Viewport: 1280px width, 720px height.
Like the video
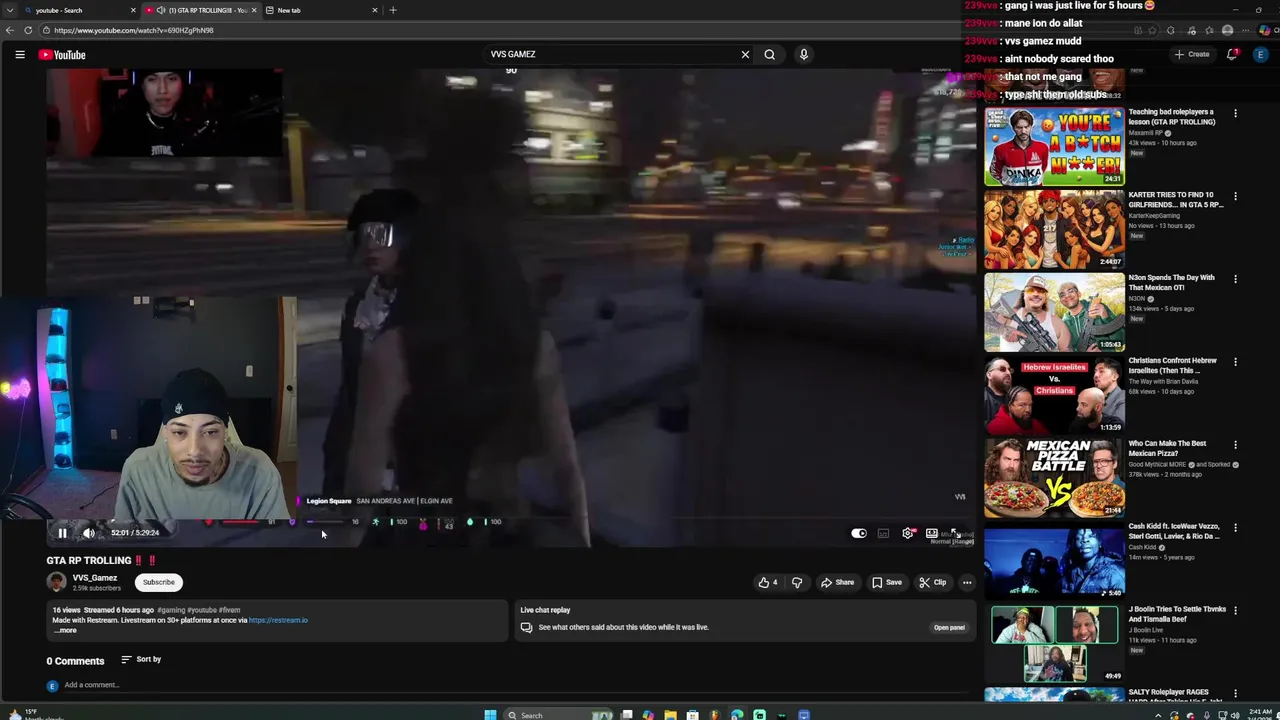(x=768, y=582)
